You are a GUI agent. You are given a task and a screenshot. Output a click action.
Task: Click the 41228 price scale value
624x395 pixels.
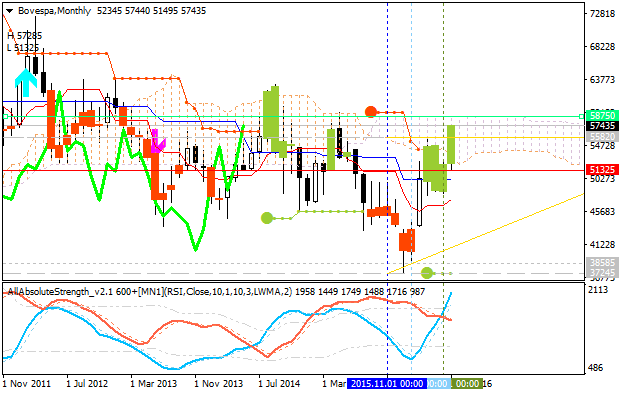602,245
